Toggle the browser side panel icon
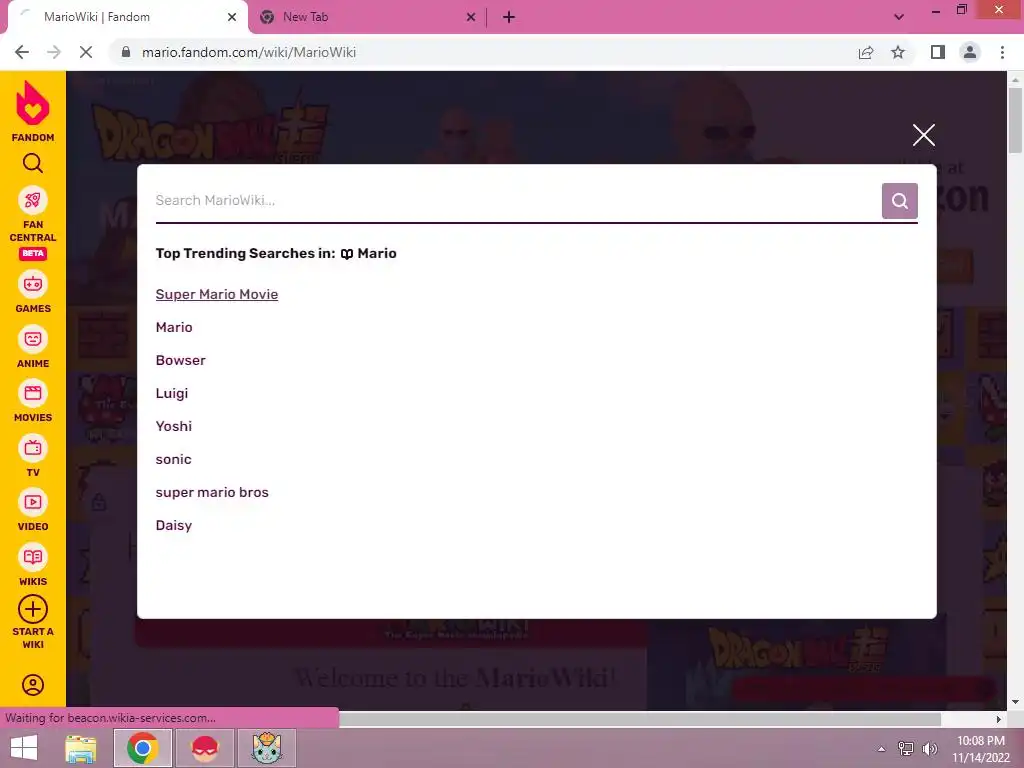Viewport: 1024px width, 768px height. click(938, 52)
